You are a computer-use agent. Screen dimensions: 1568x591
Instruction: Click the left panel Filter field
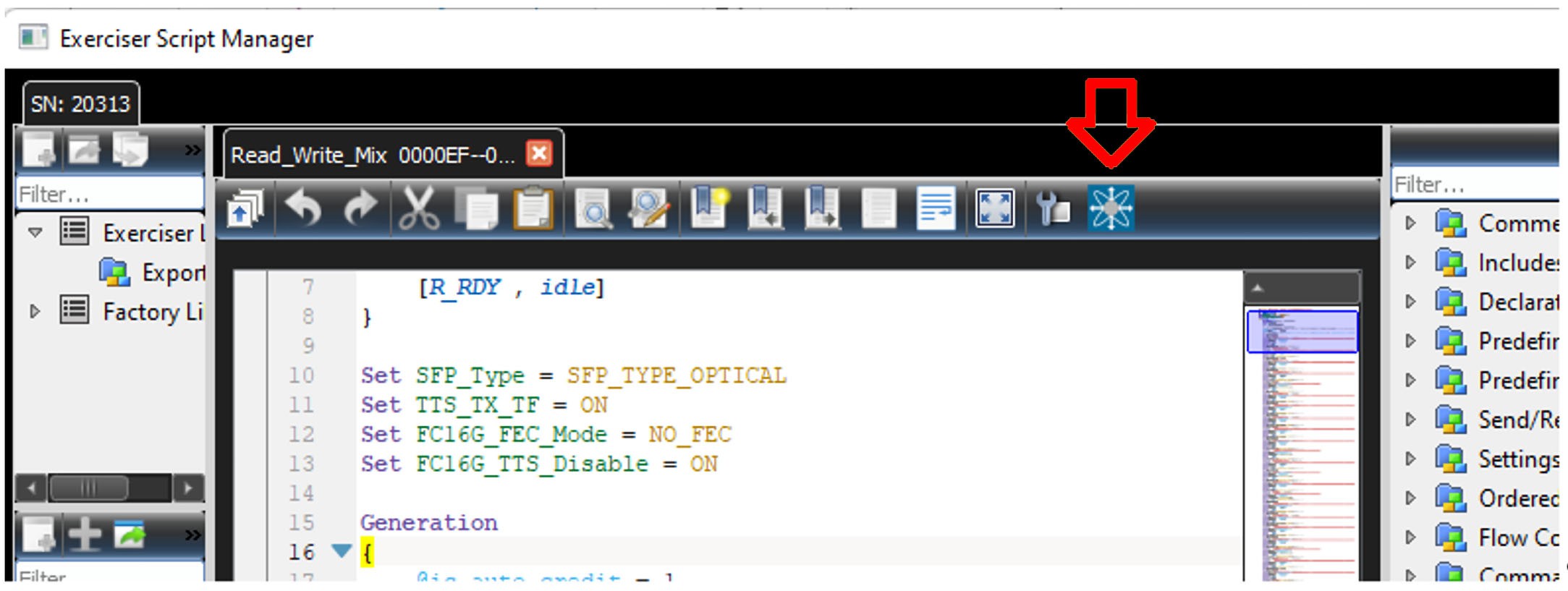110,194
